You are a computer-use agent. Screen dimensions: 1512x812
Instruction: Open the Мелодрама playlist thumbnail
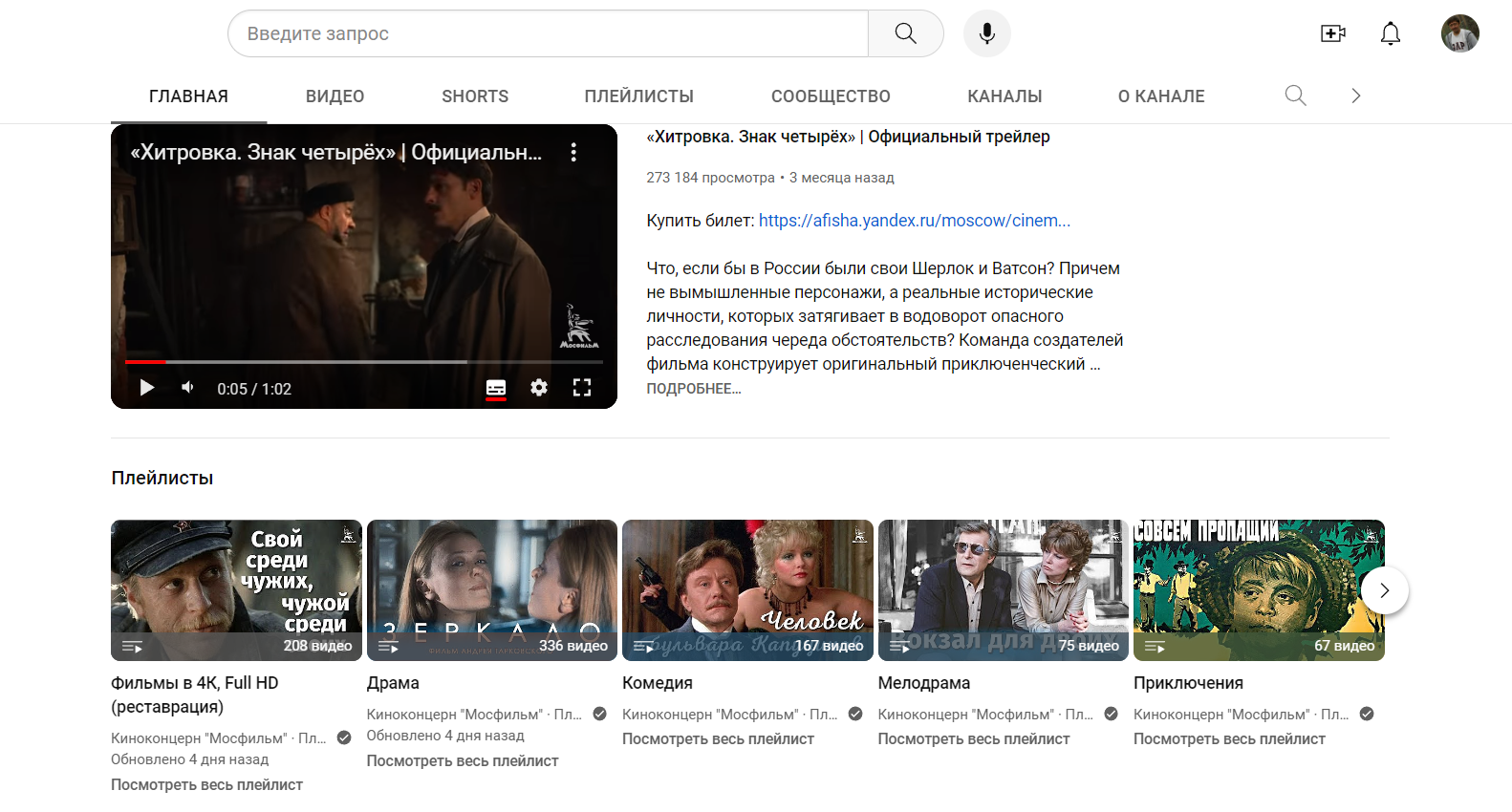[1004, 590]
